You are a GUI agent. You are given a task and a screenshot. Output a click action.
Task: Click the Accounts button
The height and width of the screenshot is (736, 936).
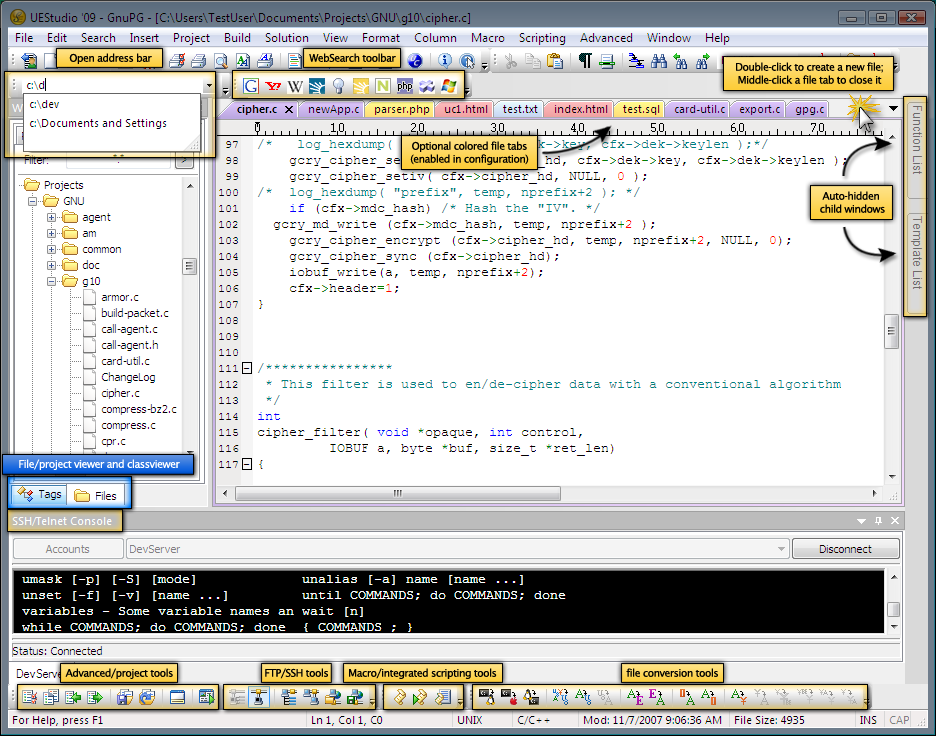(67, 549)
